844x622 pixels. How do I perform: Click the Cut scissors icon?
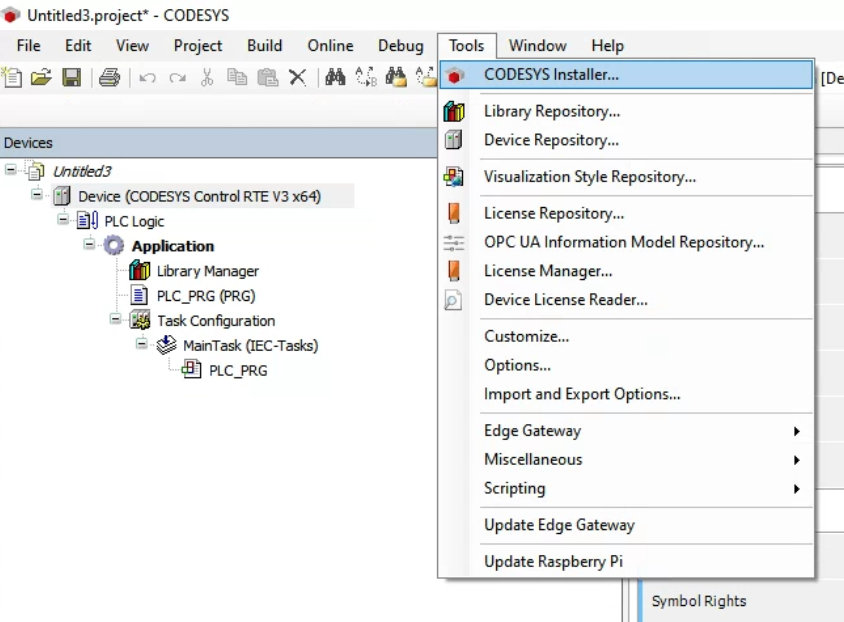click(x=207, y=77)
